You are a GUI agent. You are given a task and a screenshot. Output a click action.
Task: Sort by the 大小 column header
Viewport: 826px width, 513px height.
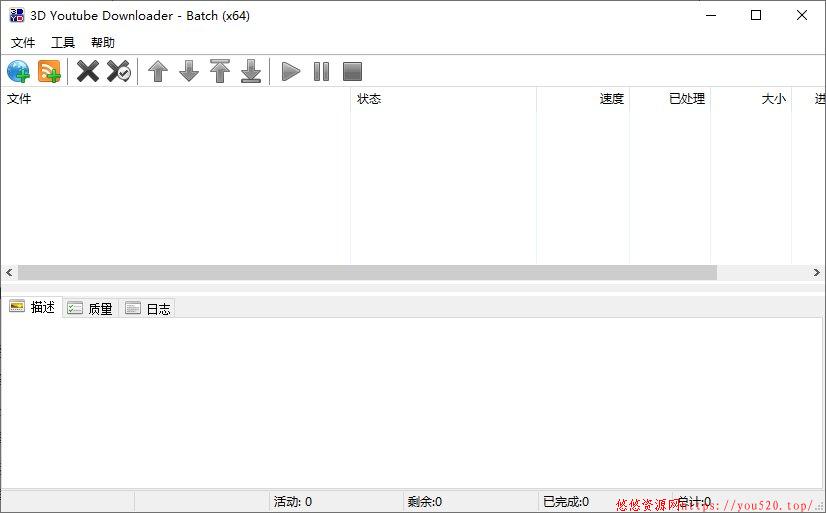[751, 98]
